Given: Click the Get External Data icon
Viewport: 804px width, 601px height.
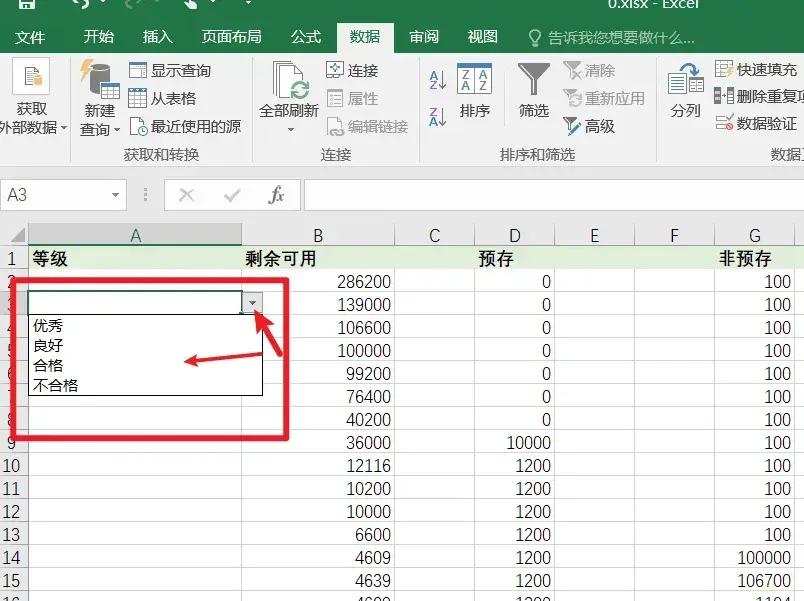Looking at the screenshot, I should pyautogui.click(x=31, y=76).
